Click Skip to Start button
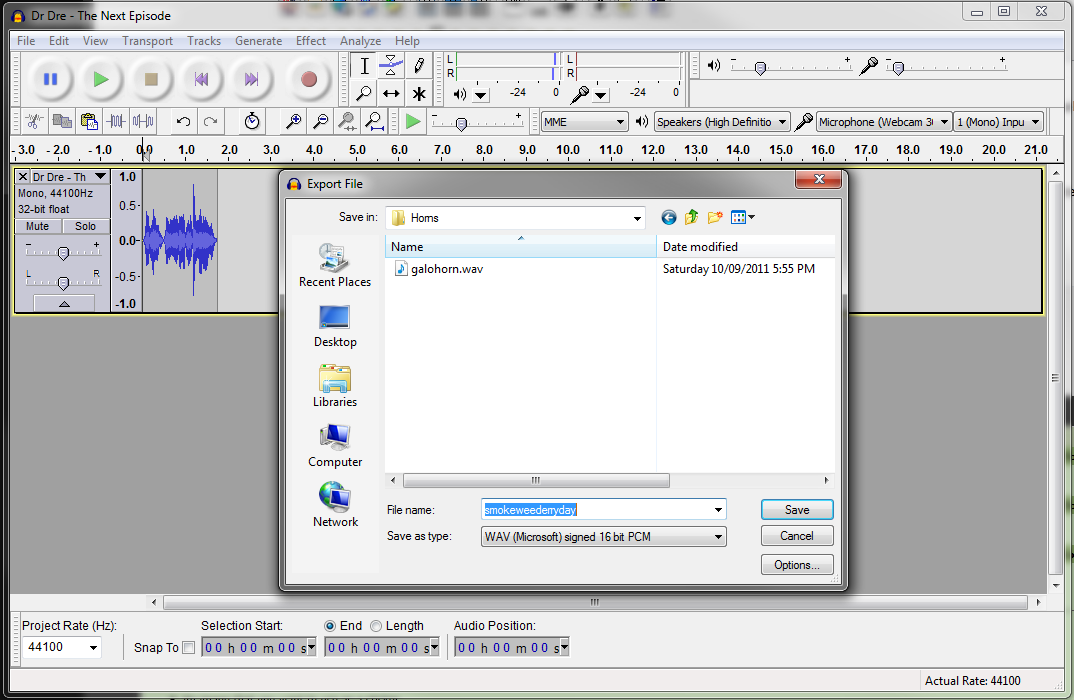 (201, 79)
